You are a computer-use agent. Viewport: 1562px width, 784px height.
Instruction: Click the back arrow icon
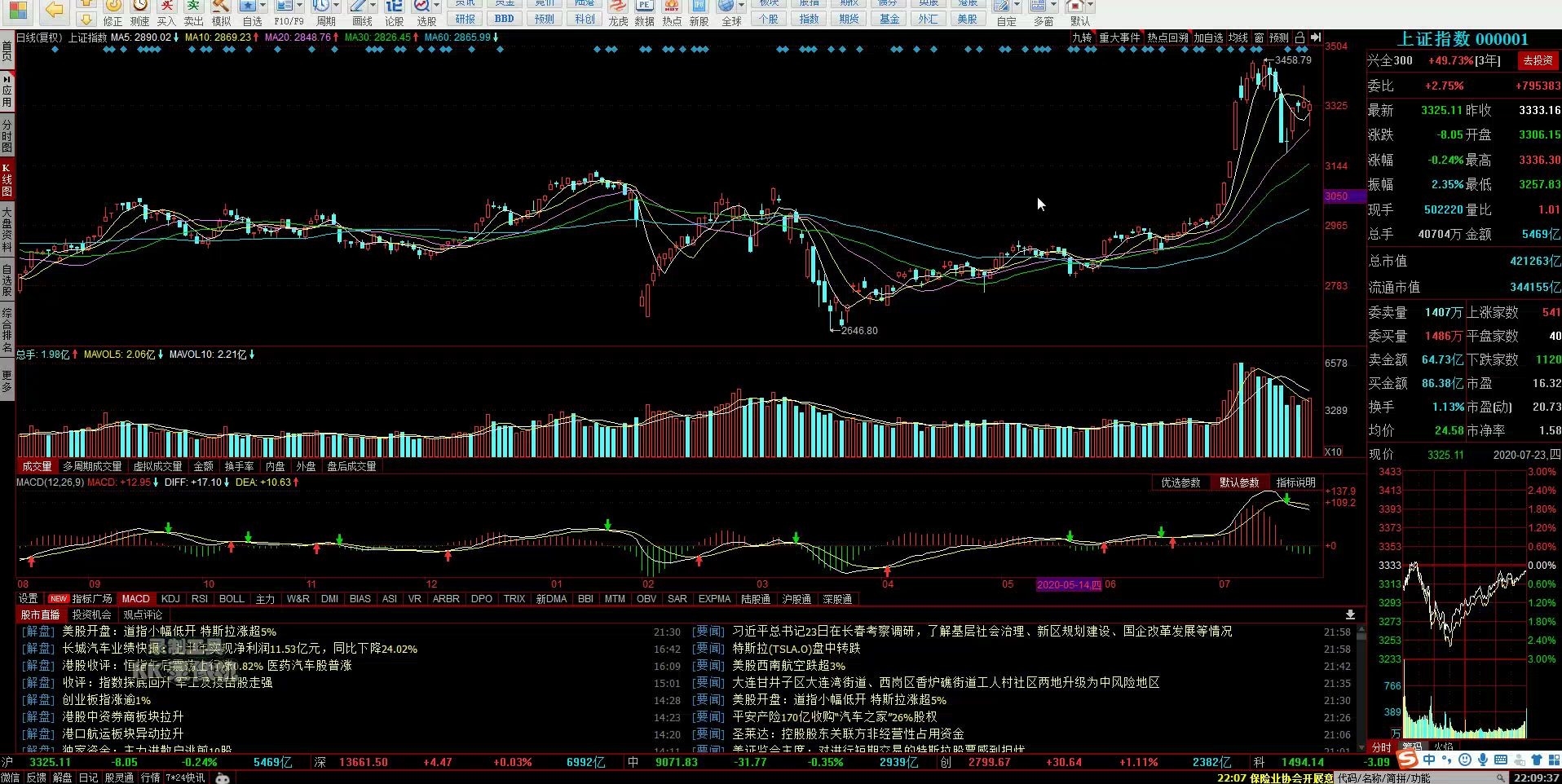[54, 10]
